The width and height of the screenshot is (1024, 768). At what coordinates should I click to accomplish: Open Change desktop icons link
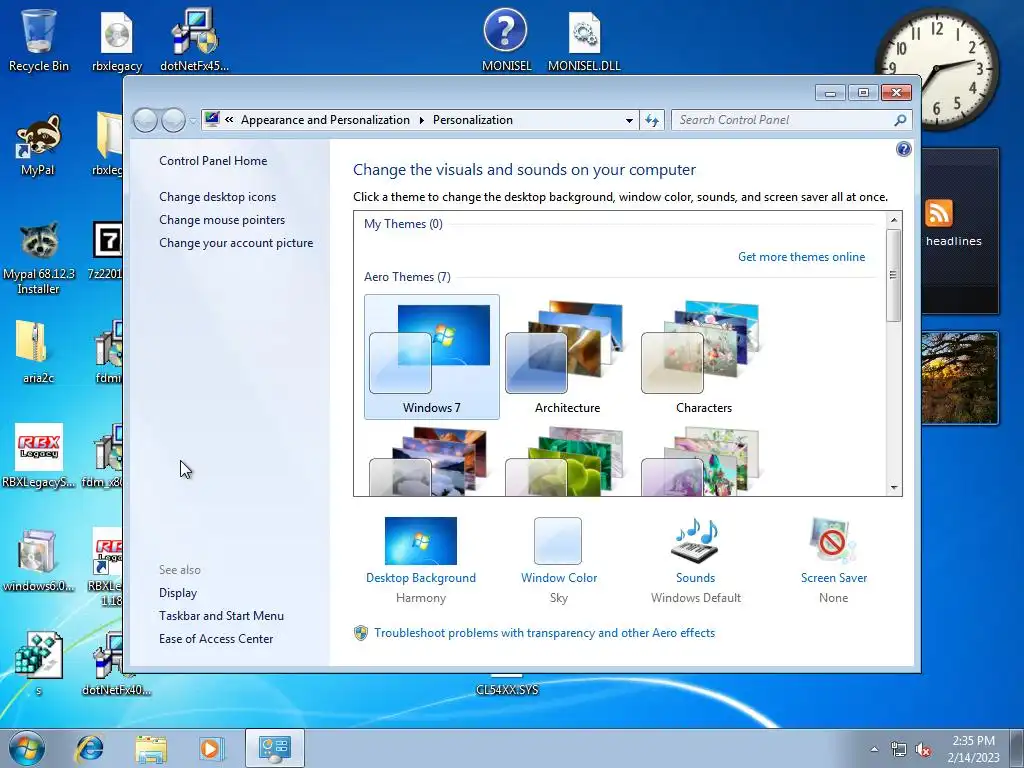[x=217, y=197]
